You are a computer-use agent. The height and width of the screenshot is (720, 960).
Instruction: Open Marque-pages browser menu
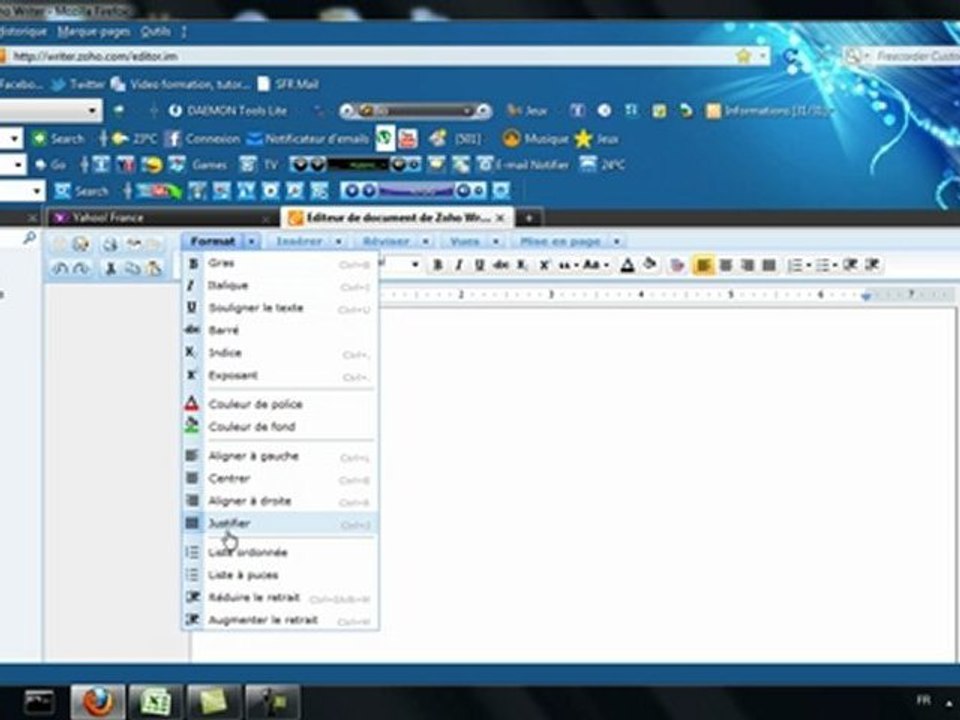[94, 31]
